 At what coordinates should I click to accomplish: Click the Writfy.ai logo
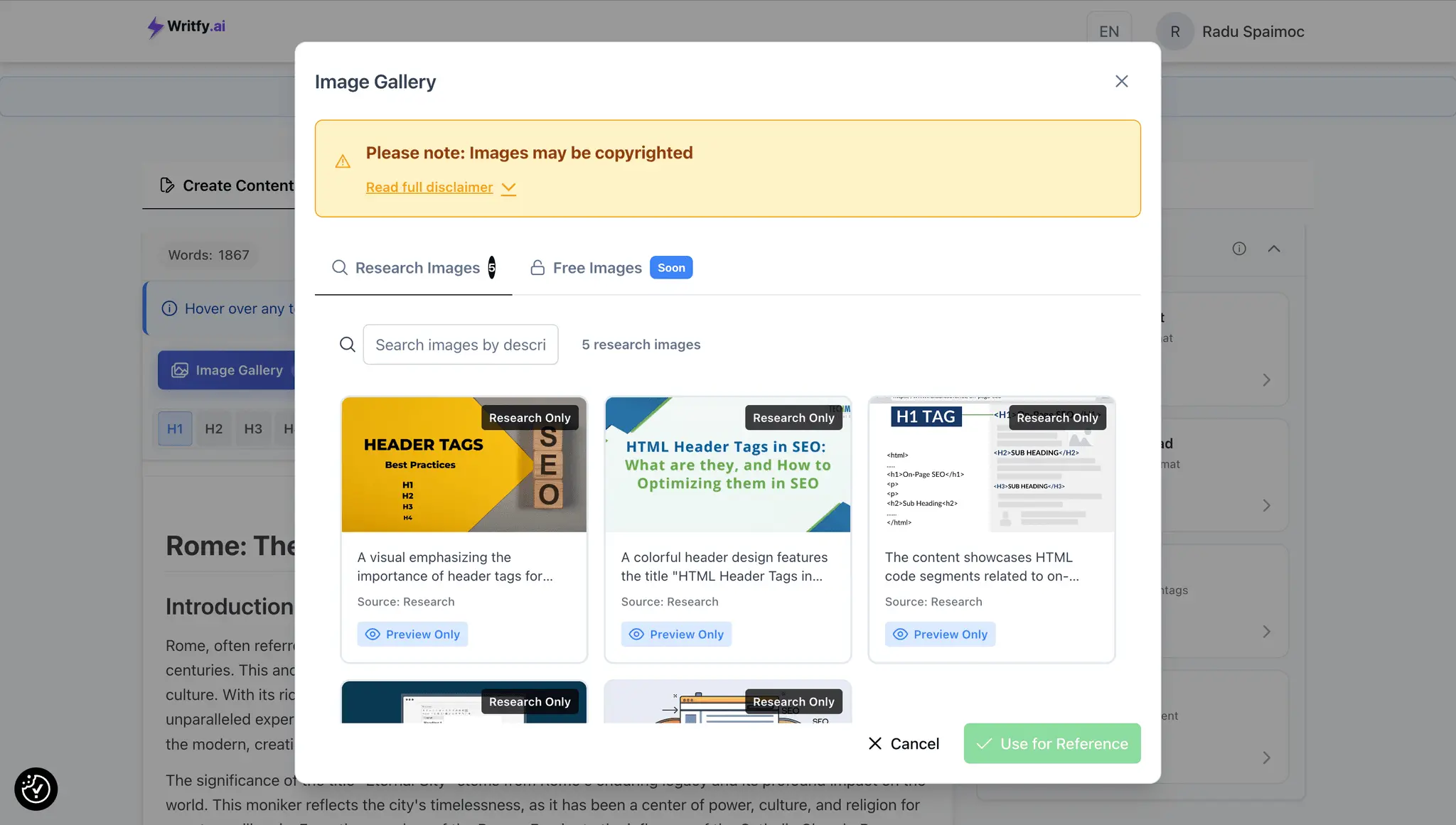coord(186,27)
